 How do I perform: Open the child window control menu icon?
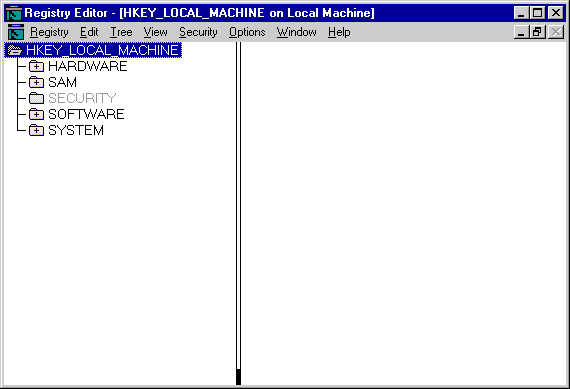(x=16, y=32)
